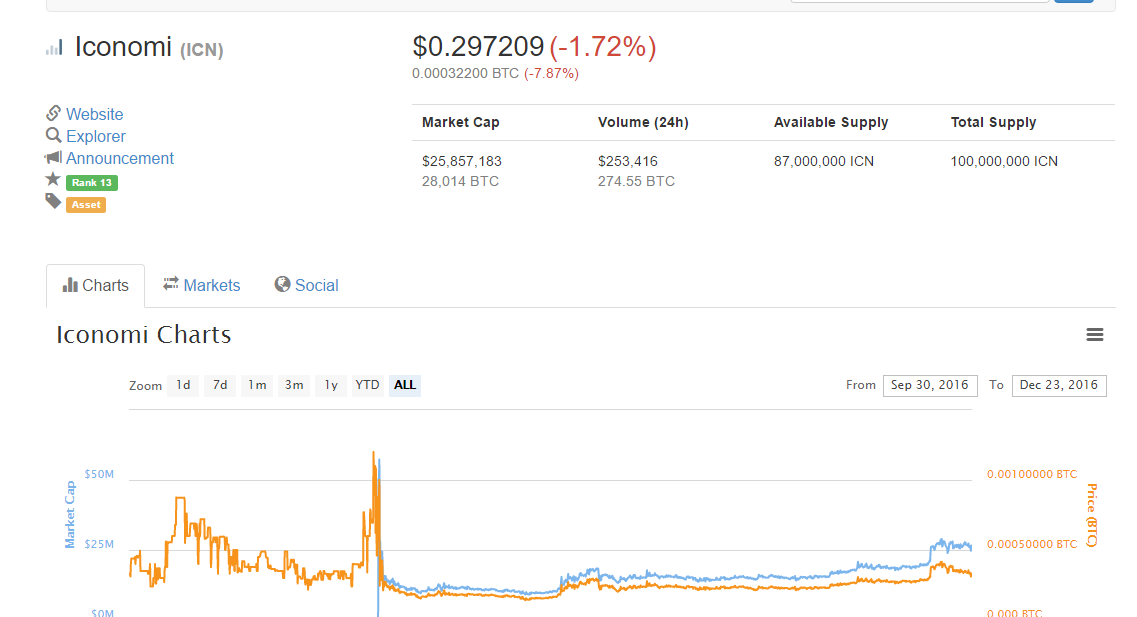This screenshot has width=1137, height=617.
Task: Click the $25,857,183 market cap value
Action: 462,161
